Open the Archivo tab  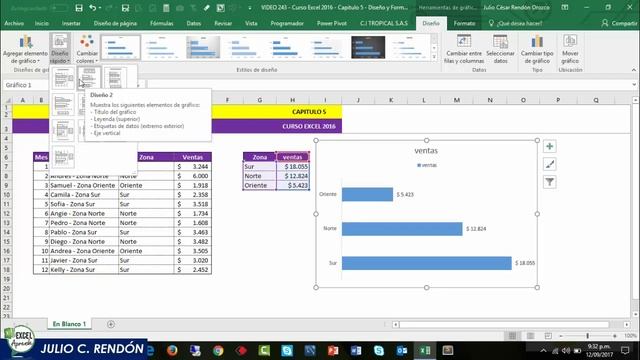point(14,23)
